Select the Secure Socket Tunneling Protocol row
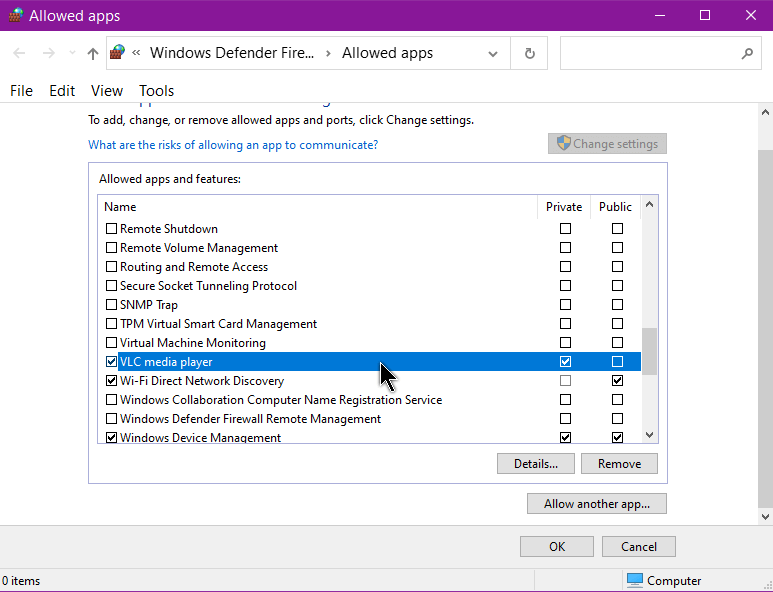This screenshot has height=592, width=773. pyautogui.click(x=372, y=286)
